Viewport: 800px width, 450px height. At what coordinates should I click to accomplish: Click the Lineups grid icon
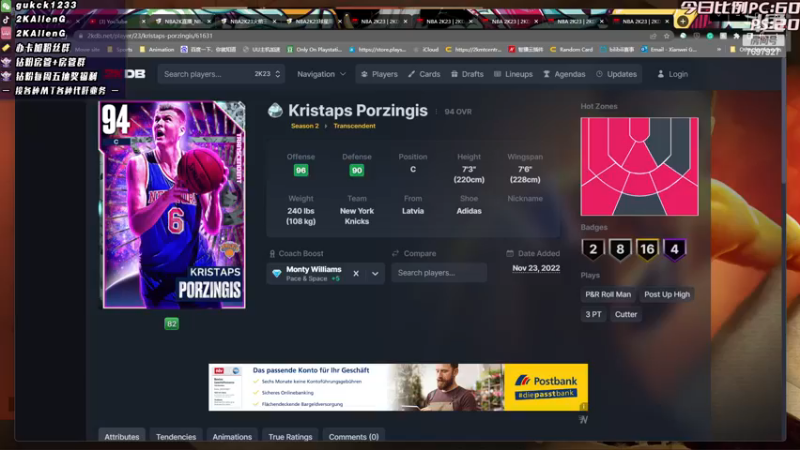(x=497, y=74)
